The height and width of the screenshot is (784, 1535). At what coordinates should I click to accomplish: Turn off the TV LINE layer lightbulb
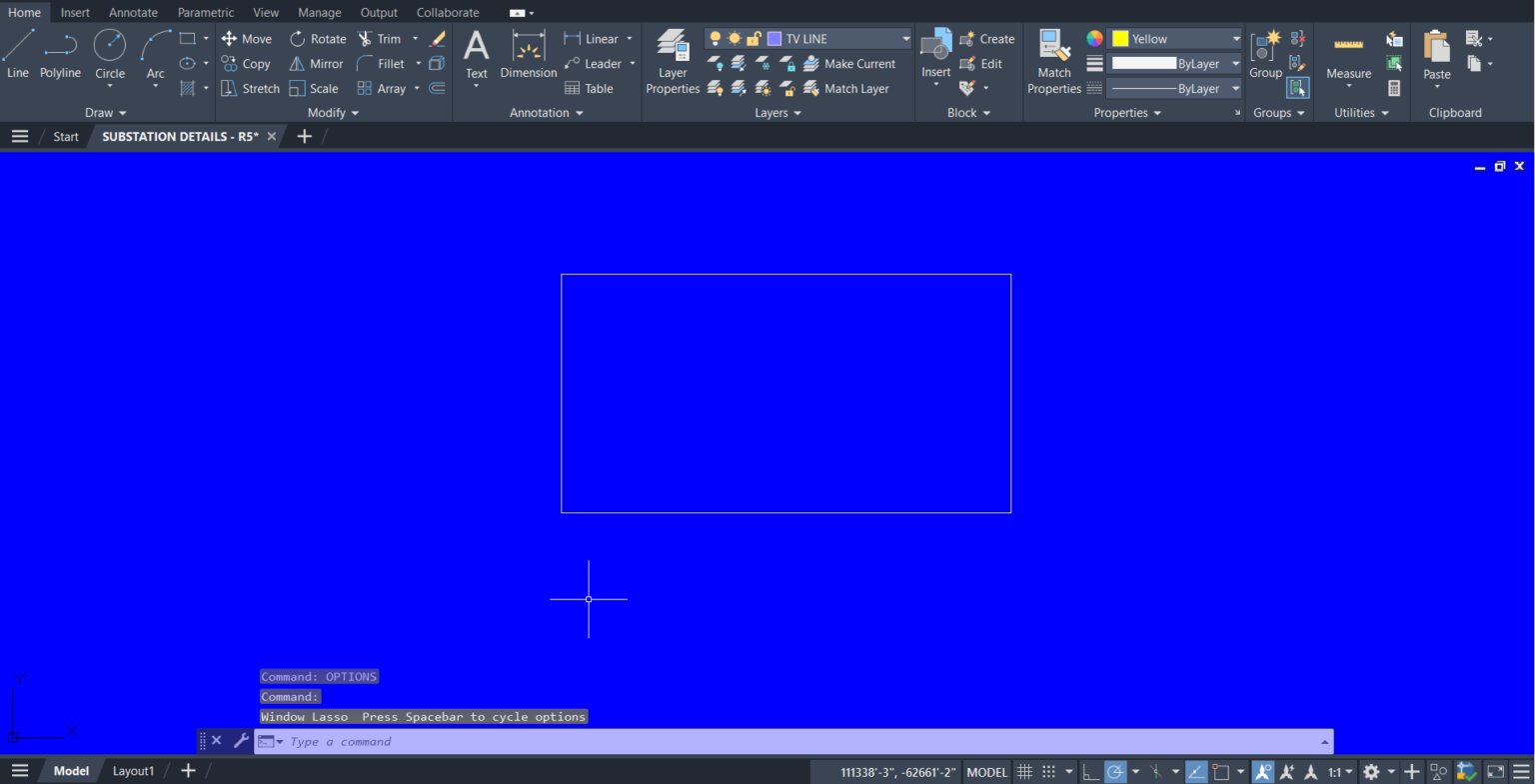[x=716, y=38]
